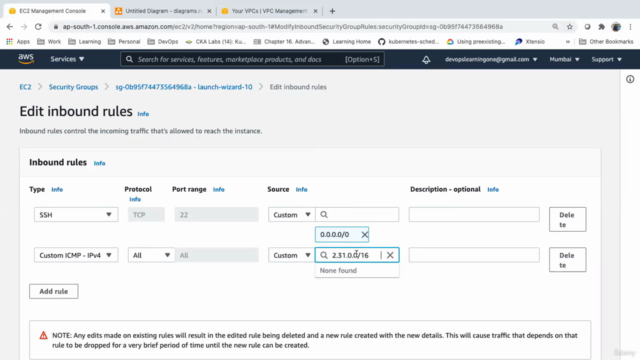Open the kubernetes-sched GitHub bookmark
Image resolution: width=640 pixels, height=360 pixels.
tap(409, 42)
